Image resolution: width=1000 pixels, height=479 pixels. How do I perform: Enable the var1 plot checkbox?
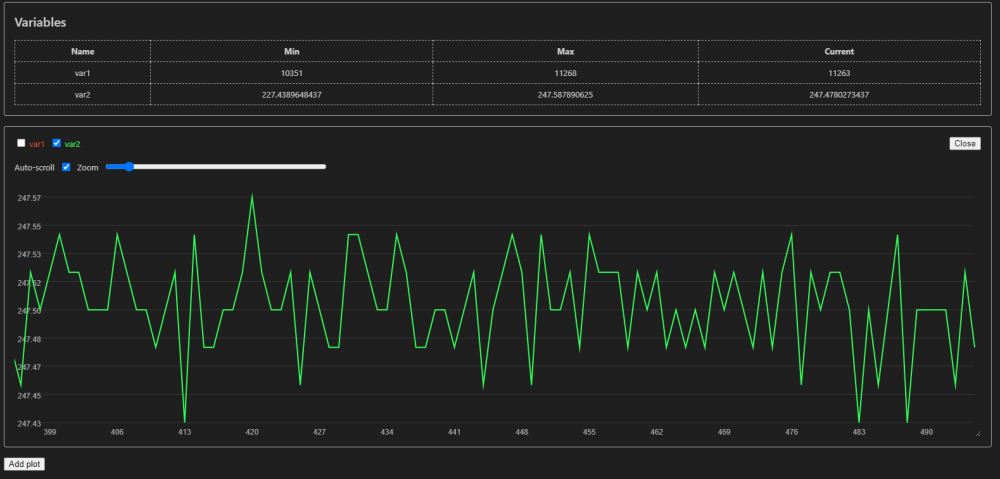pyautogui.click(x=21, y=143)
